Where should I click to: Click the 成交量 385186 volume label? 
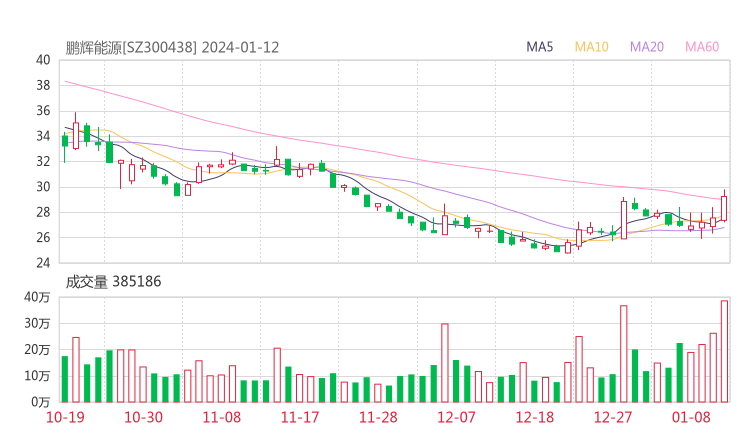click(113, 282)
